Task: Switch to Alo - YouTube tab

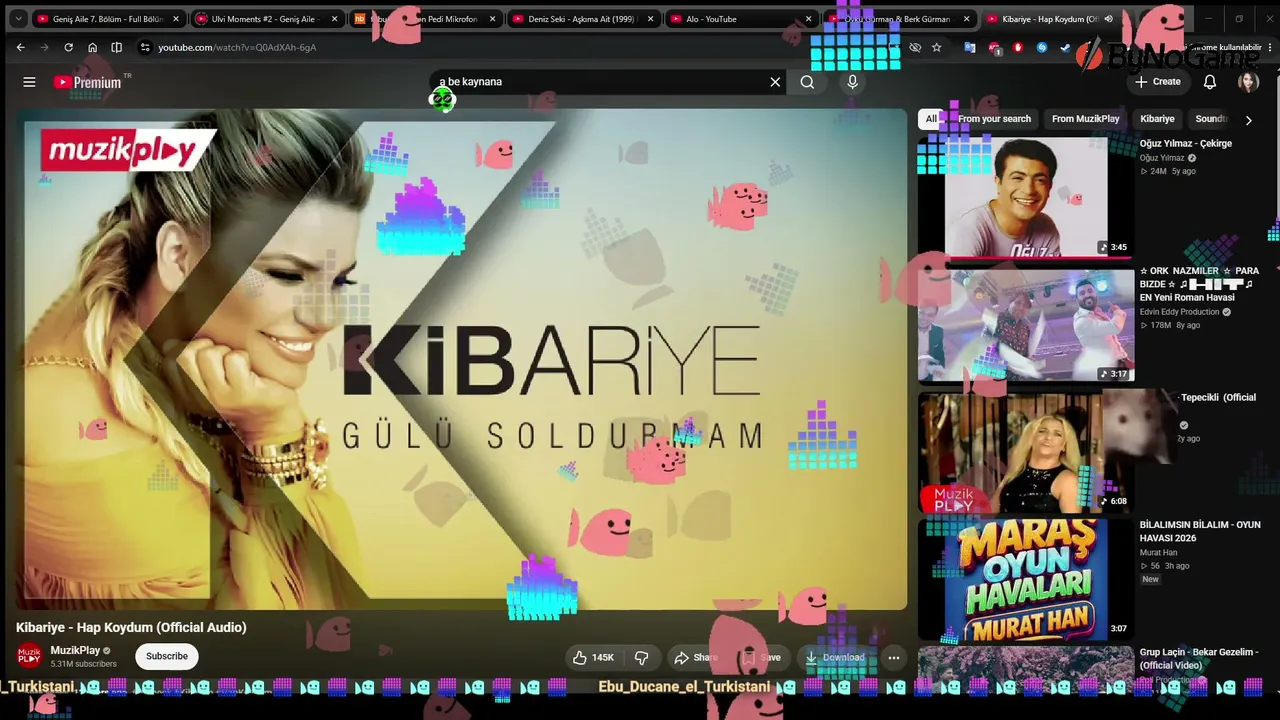Action: tap(740, 19)
